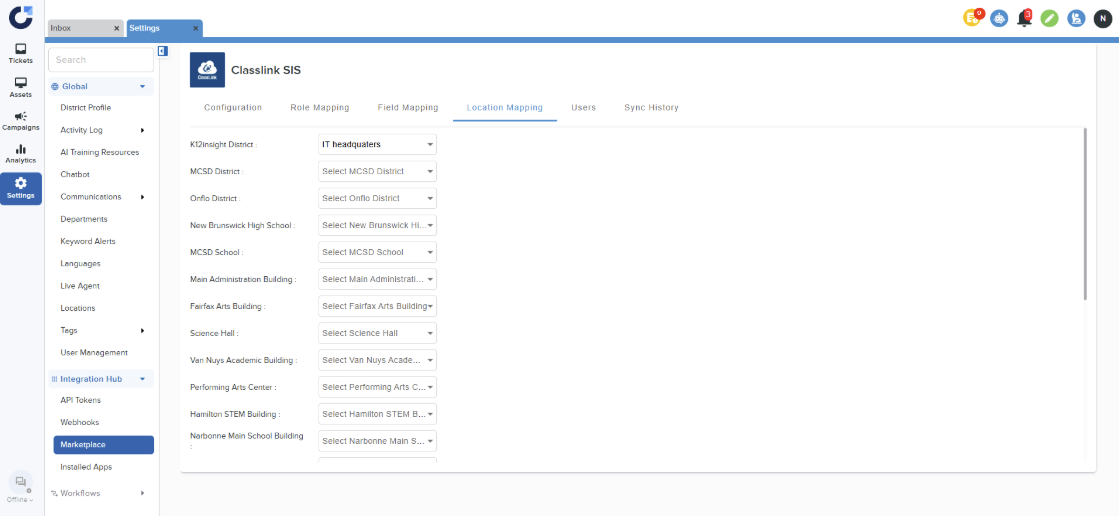
Task: Click the settings Search field
Action: [x=101, y=60]
